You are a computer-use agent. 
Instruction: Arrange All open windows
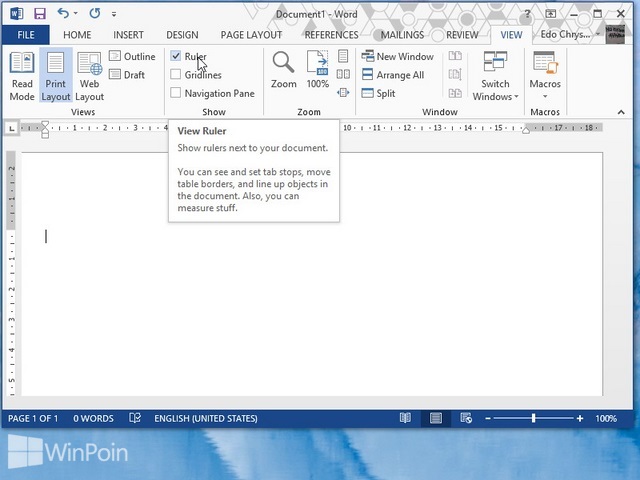click(393, 75)
